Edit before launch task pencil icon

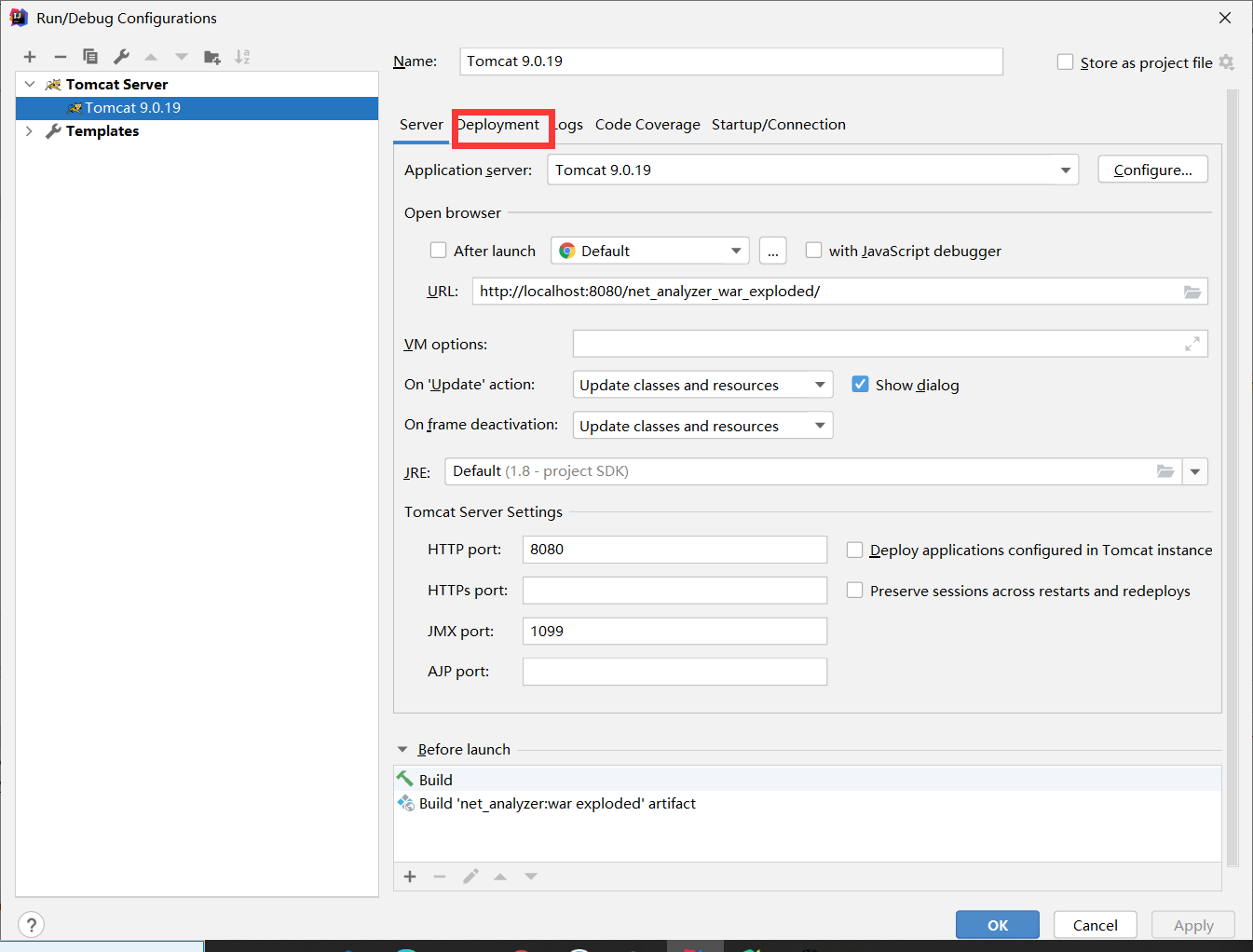(470, 877)
